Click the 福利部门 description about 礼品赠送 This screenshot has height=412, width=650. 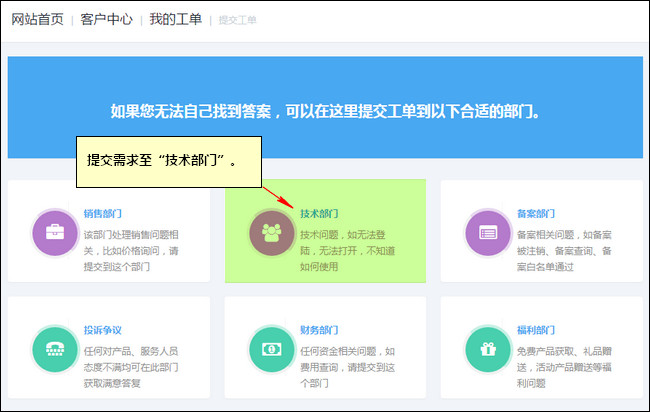coord(564,367)
